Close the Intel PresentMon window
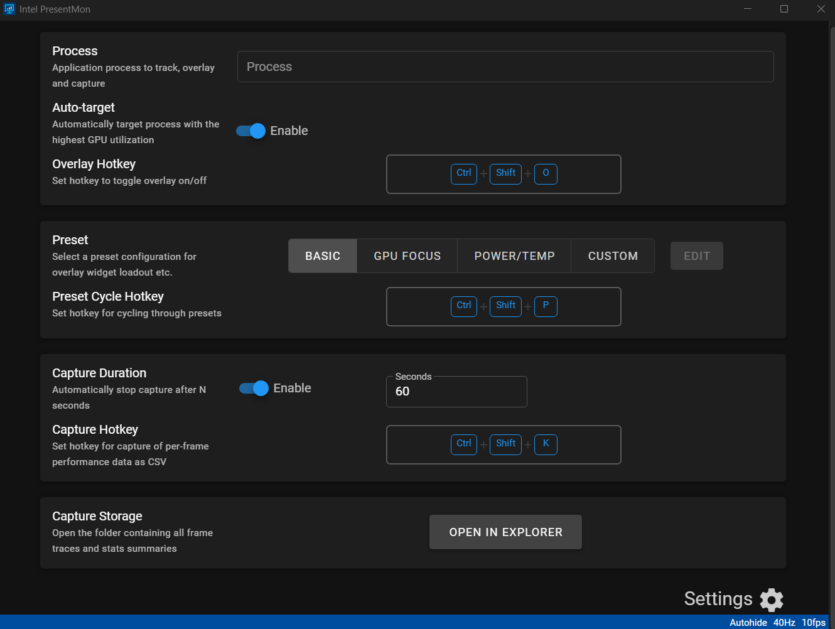Screen dimensions: 835x629 [821, 9]
